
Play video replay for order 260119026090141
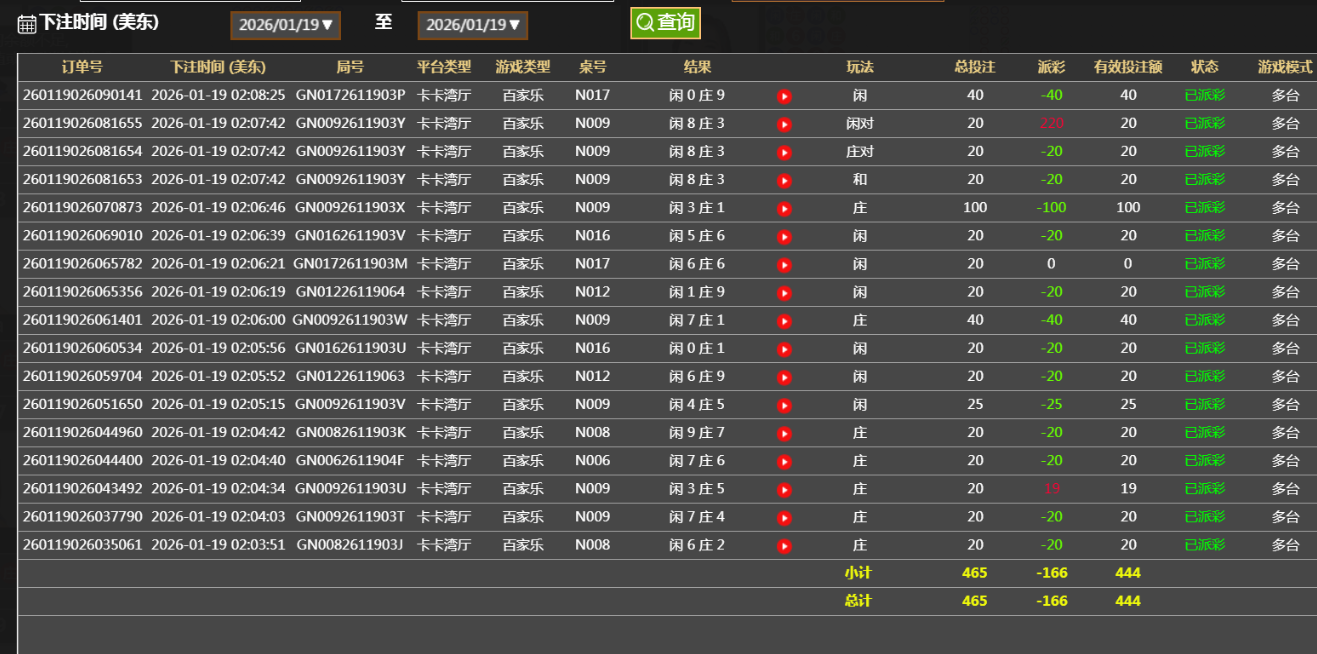coord(784,96)
